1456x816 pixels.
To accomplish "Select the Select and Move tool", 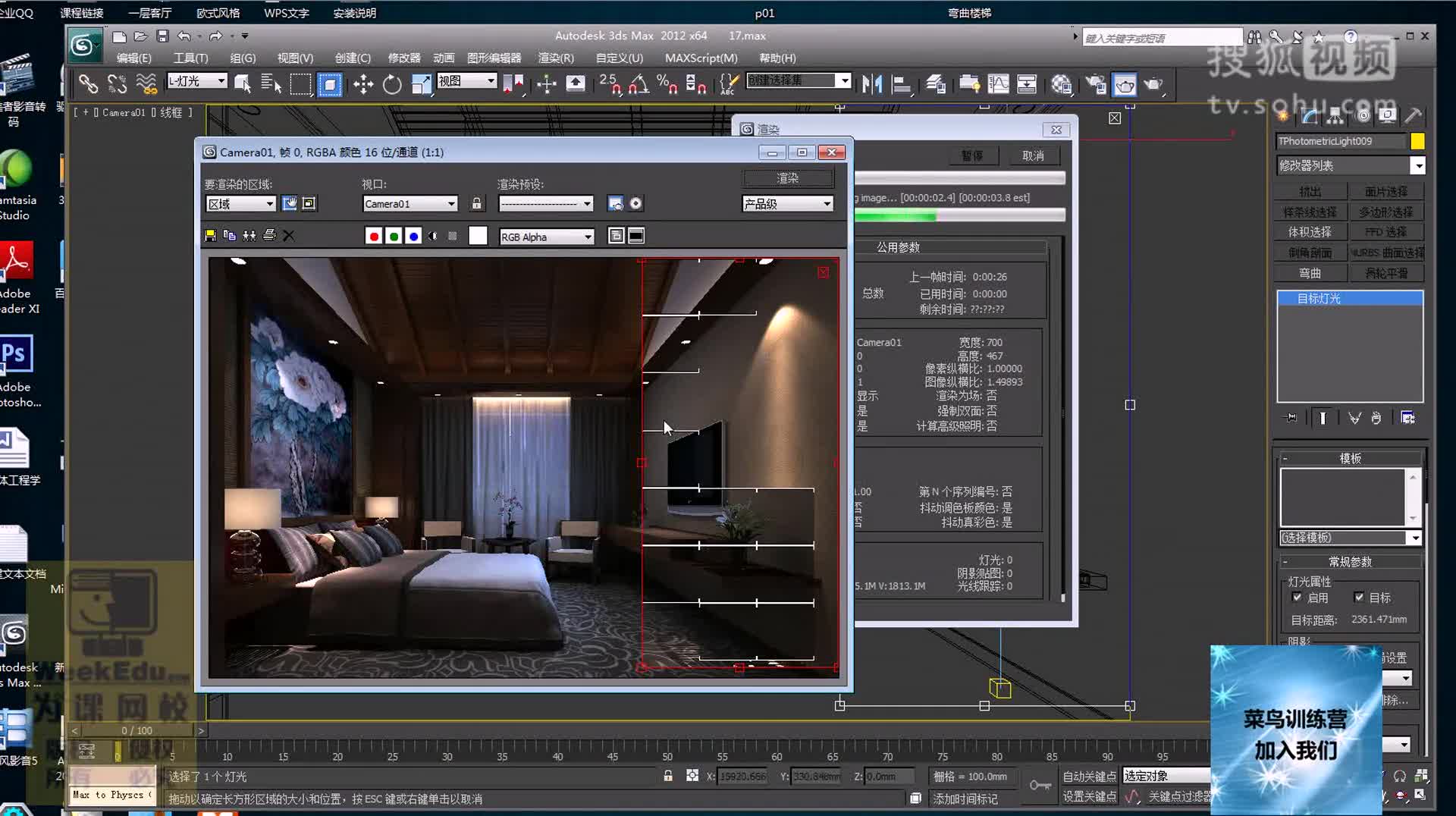I will tap(362, 84).
